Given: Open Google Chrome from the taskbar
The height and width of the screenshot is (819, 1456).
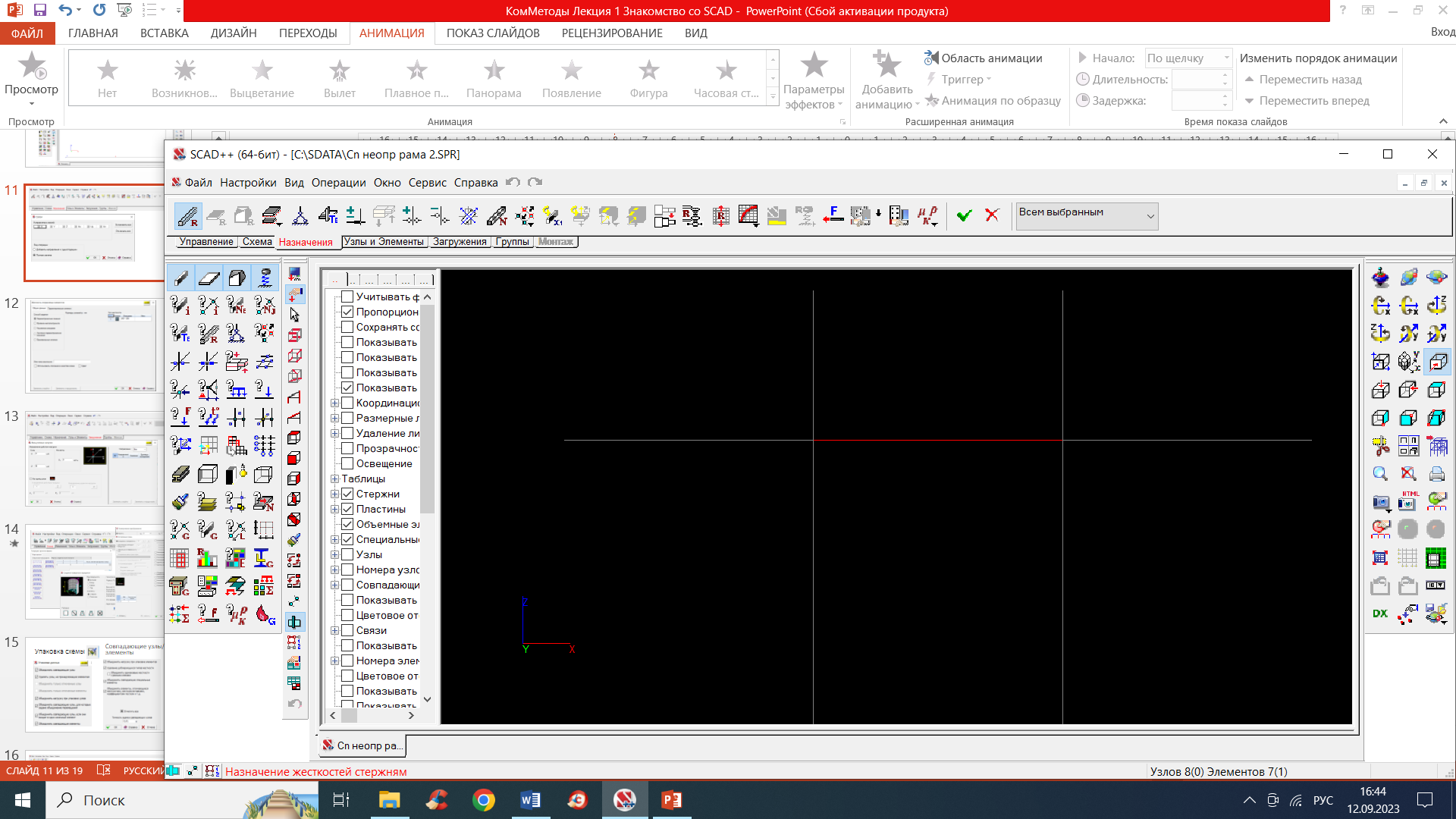Looking at the screenshot, I should pyautogui.click(x=483, y=800).
